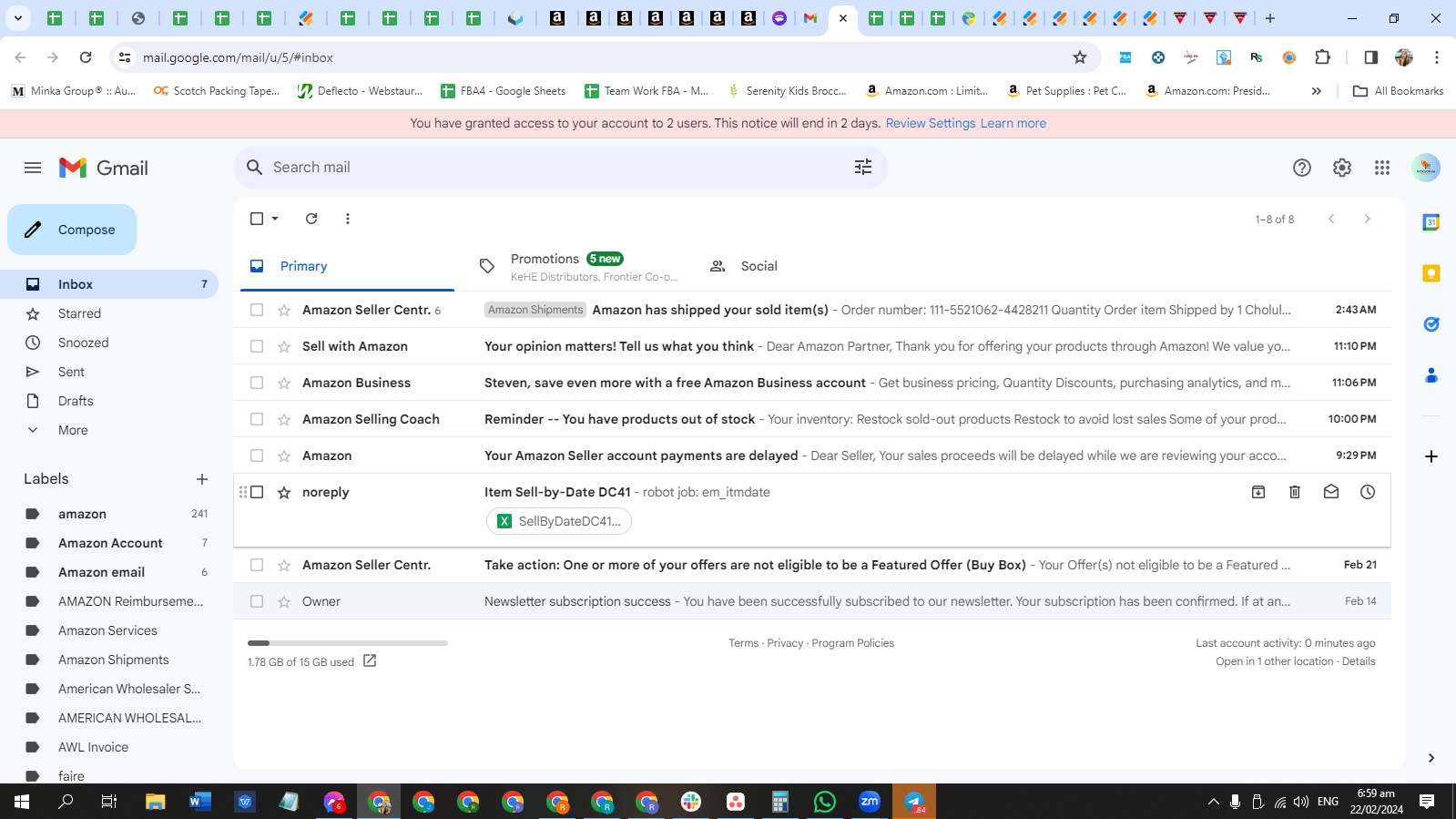1456x819 pixels.
Task: Star the Amazon has shipped email
Action: coord(284,310)
